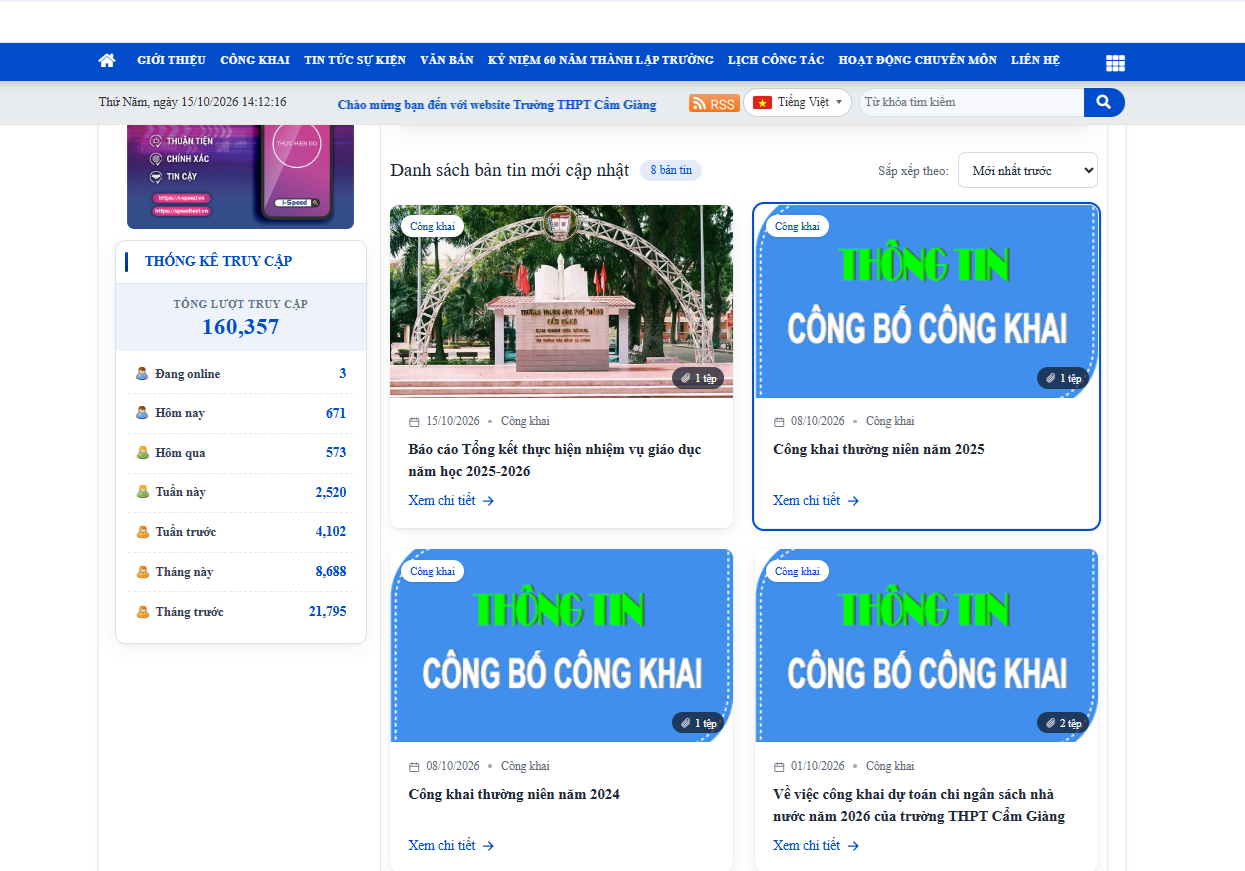Open the apps grid icon
1245x871 pixels.
[x=1115, y=63]
